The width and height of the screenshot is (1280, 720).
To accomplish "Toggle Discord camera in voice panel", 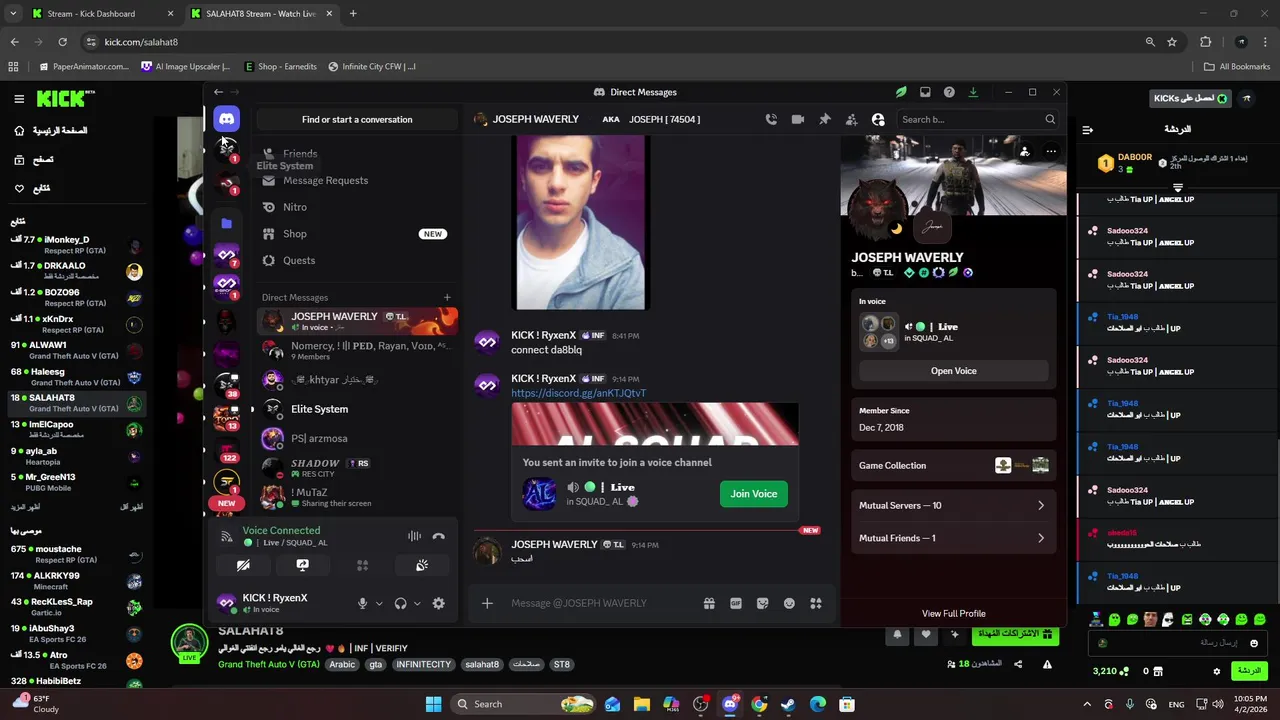I will 243,565.
